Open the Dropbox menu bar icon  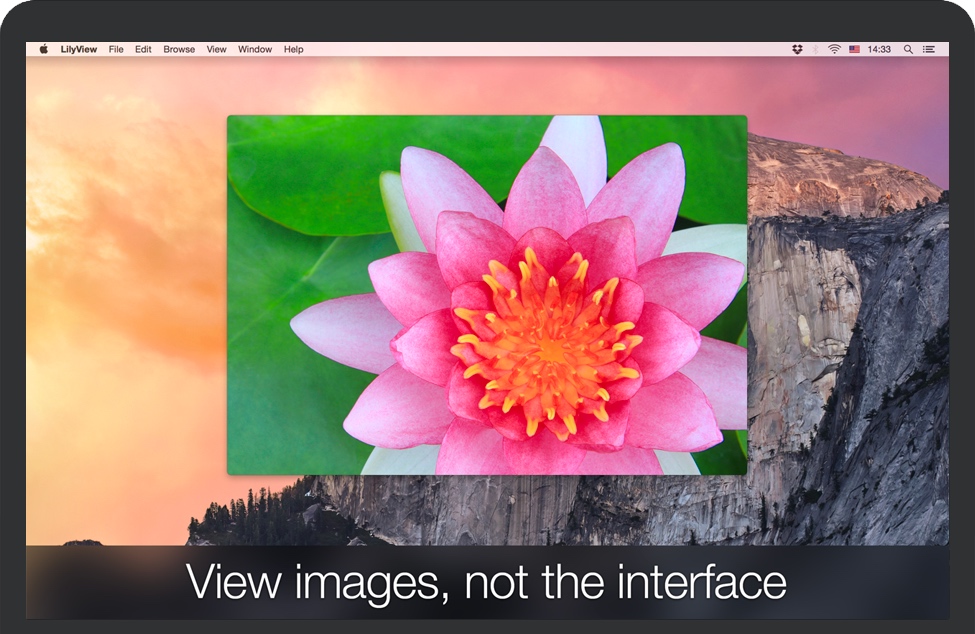coord(797,49)
